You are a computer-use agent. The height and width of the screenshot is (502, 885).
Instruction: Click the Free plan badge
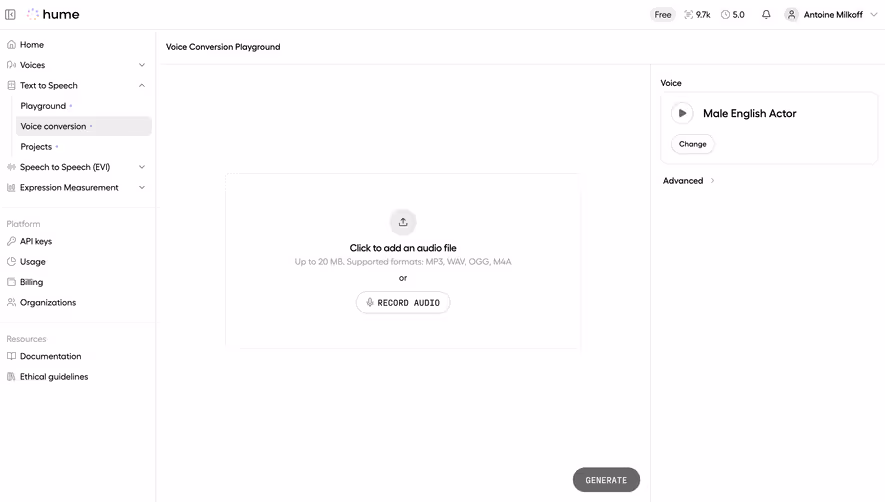coord(663,15)
